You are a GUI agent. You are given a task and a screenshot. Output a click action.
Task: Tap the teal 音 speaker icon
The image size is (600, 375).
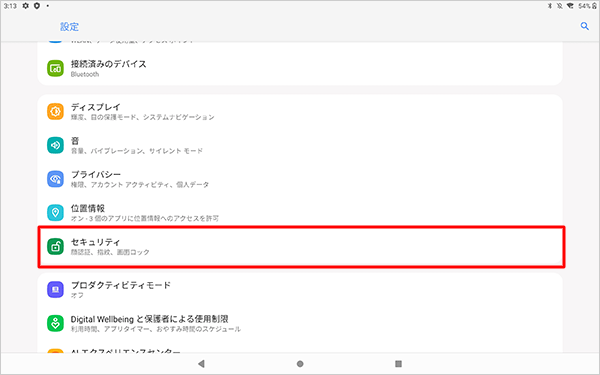(x=55, y=145)
